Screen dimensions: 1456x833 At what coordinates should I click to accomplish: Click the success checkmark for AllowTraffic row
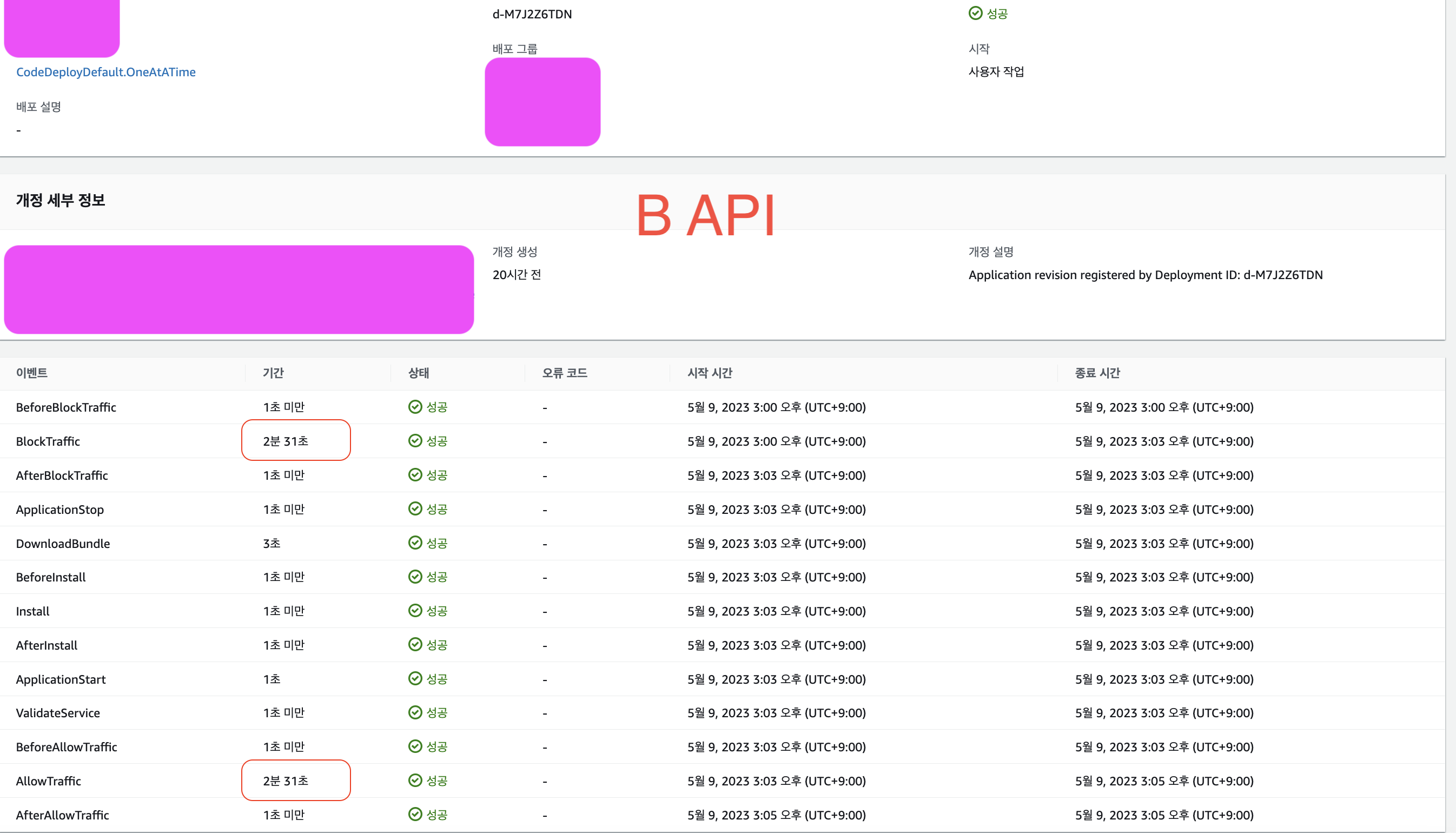(x=415, y=781)
